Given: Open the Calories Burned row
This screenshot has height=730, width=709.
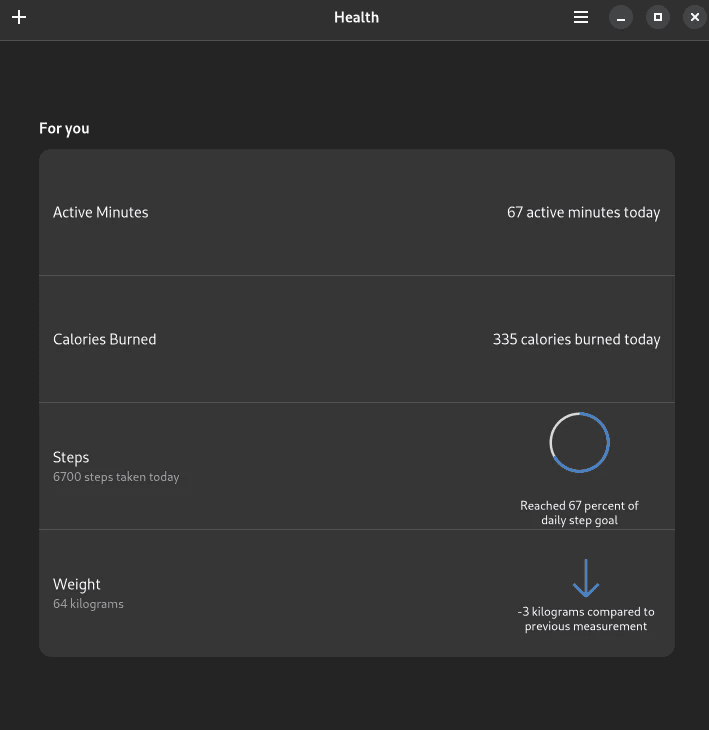Looking at the screenshot, I should tap(357, 339).
